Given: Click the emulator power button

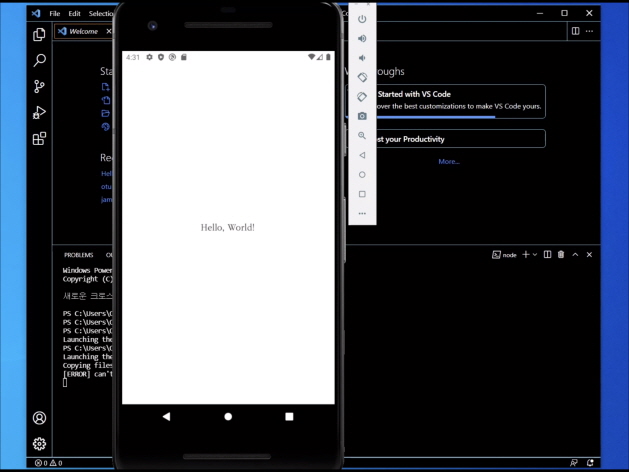Looking at the screenshot, I should [362, 19].
